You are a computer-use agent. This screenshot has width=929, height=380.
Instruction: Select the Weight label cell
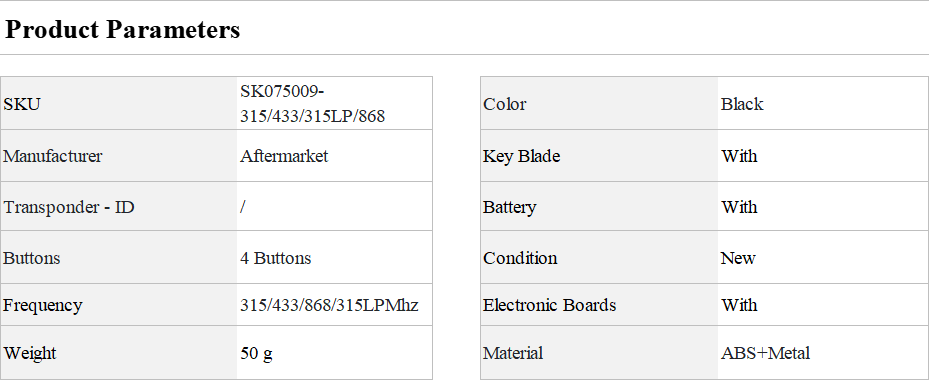118,353
